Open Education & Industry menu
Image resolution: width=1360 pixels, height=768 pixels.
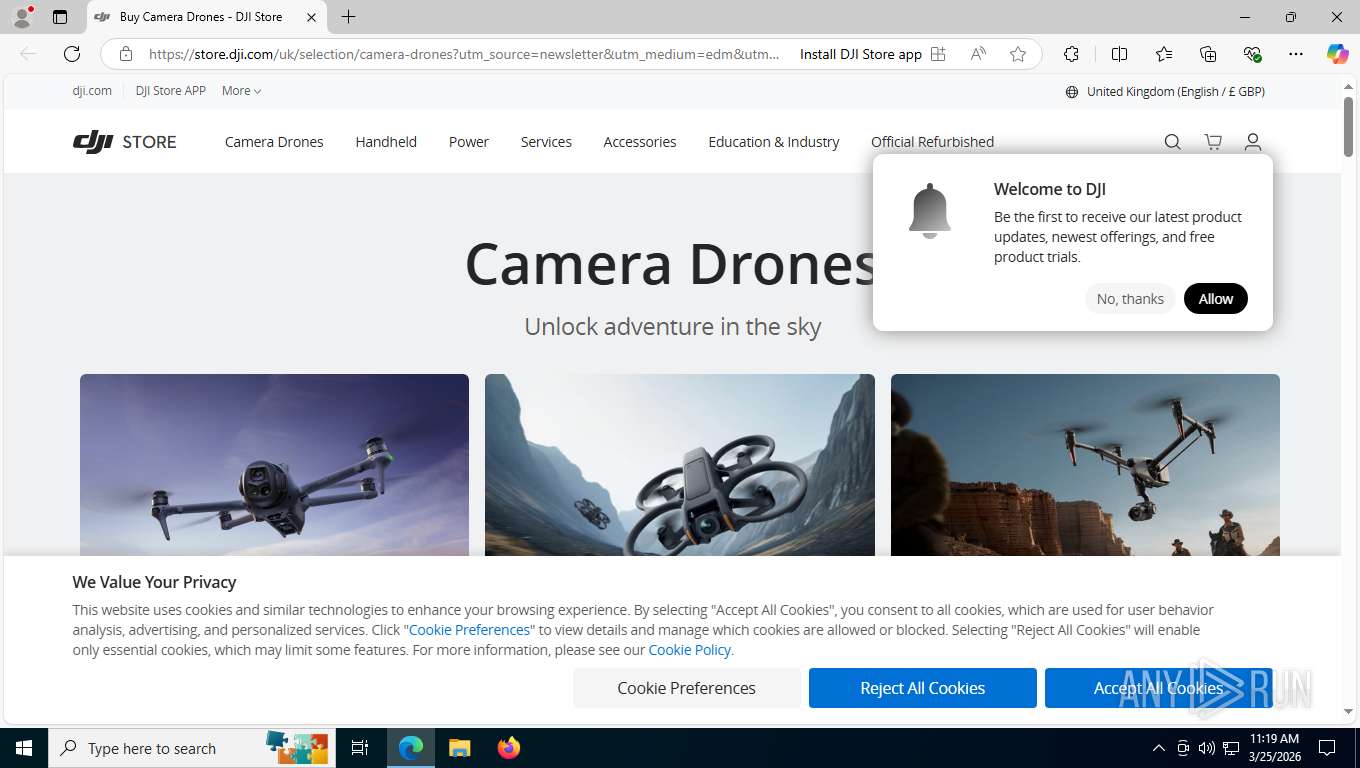pos(774,142)
